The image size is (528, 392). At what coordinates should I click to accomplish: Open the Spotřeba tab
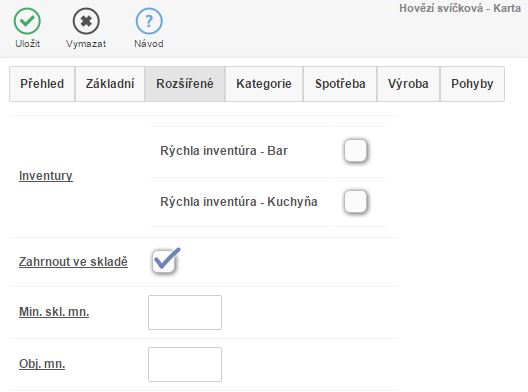coord(340,84)
